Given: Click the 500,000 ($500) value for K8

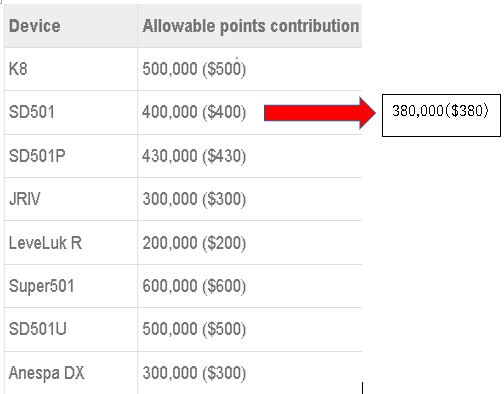Looking at the screenshot, I should click(250, 69).
